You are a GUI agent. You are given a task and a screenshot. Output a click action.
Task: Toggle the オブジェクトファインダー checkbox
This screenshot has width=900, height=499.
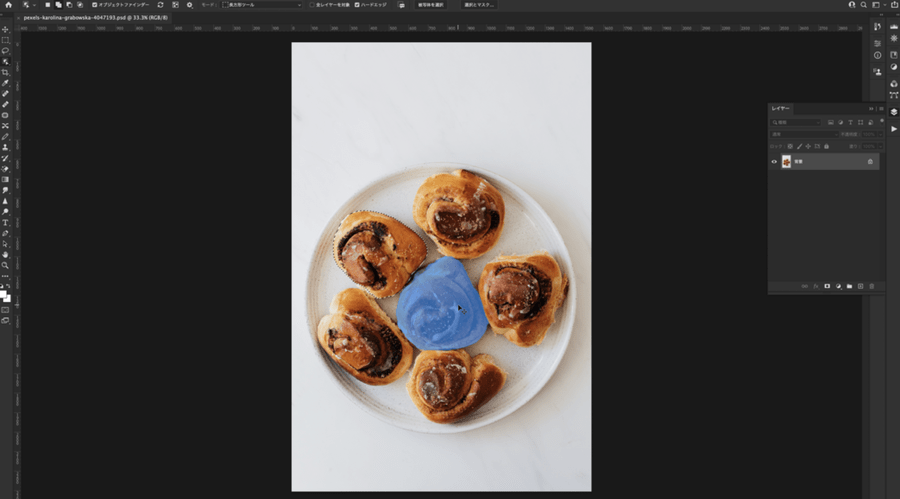tap(92, 5)
